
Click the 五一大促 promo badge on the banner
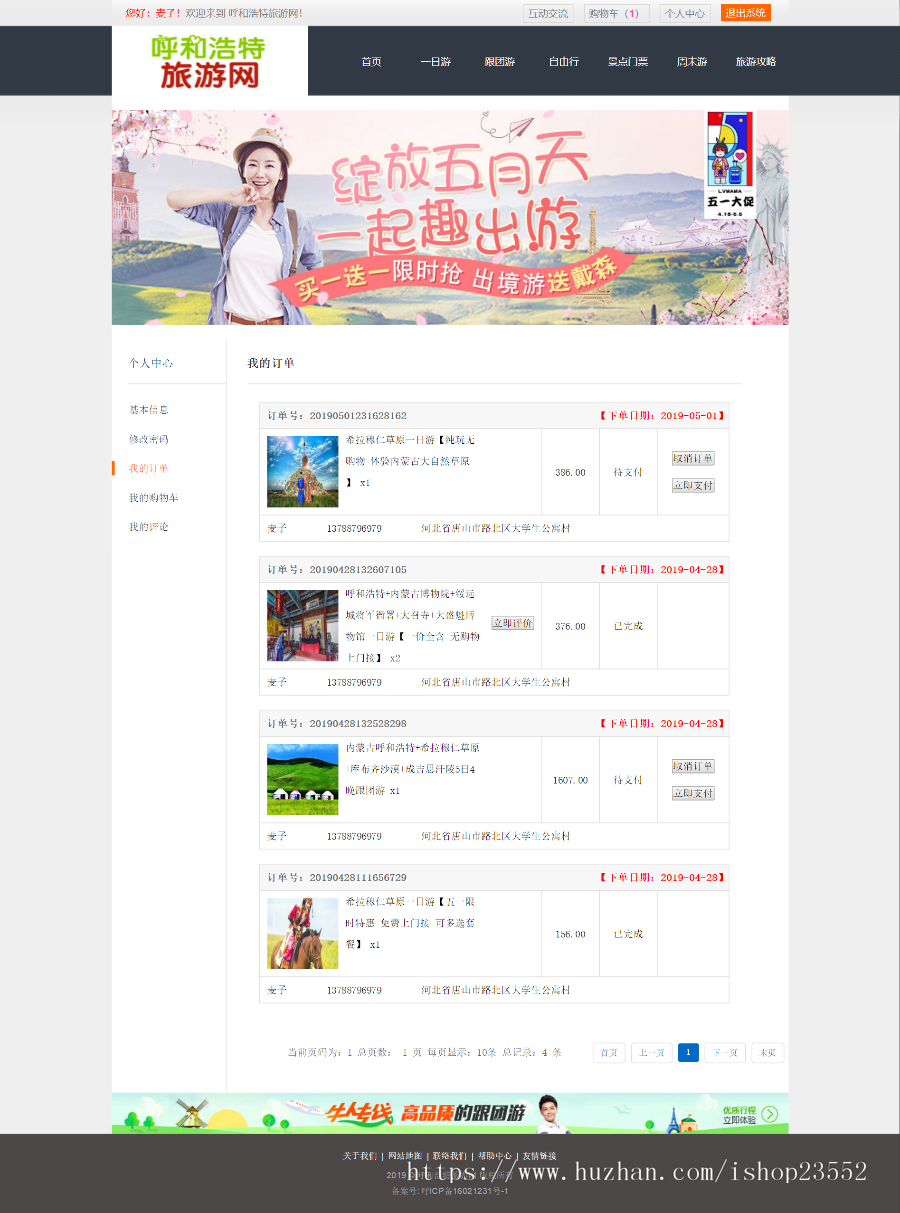tap(728, 165)
